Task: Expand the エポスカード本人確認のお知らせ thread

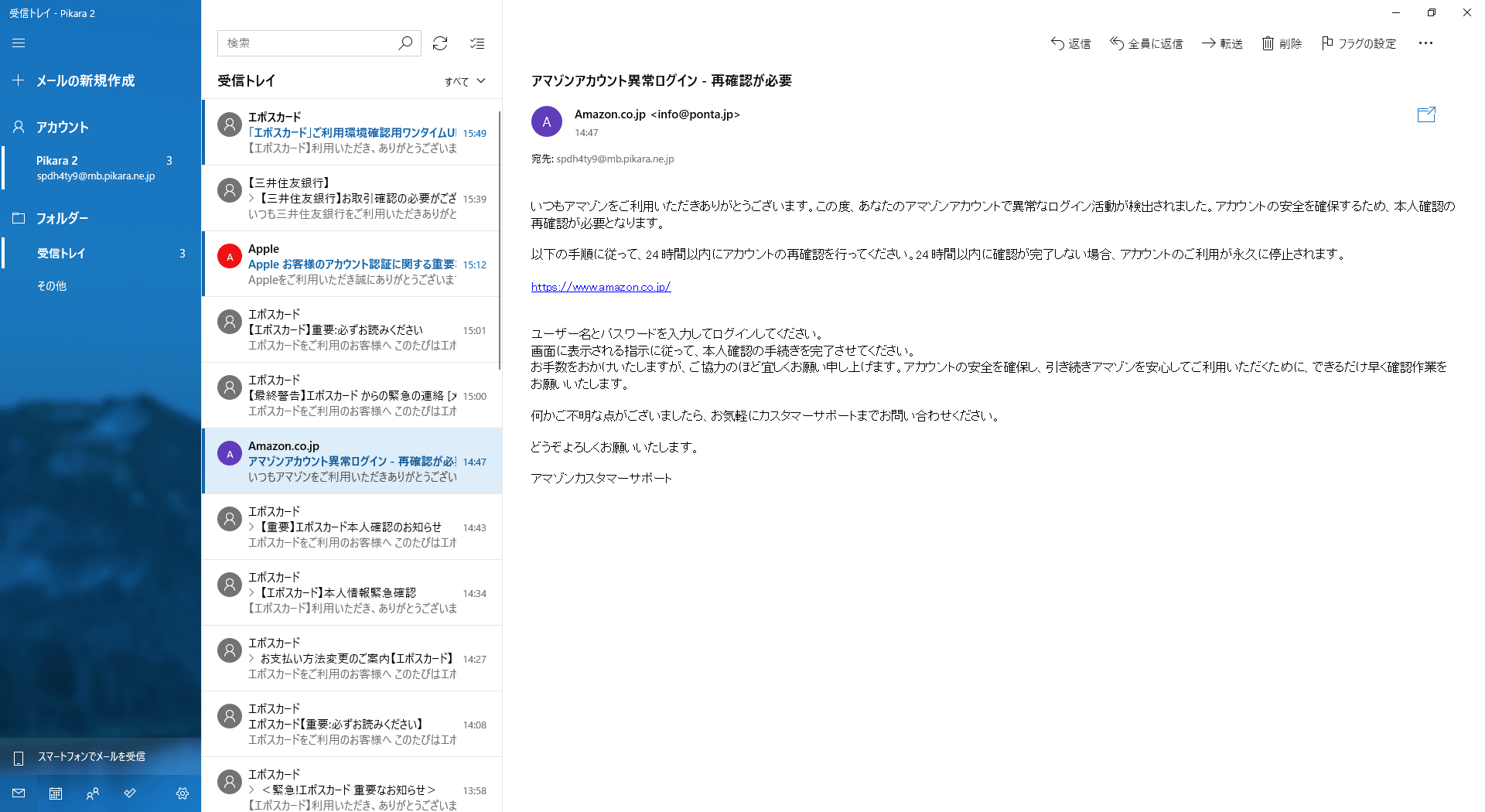Action: coord(252,527)
